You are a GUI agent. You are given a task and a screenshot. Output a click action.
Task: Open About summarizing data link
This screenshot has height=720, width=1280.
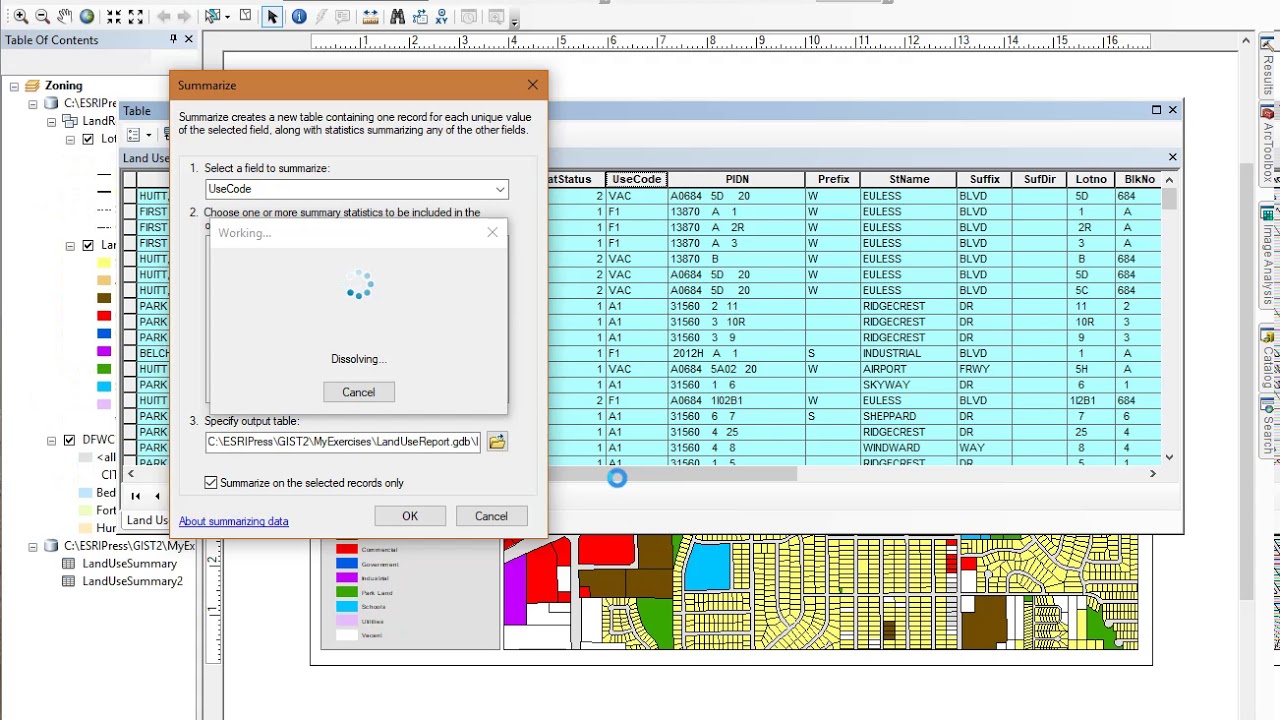[x=233, y=521]
